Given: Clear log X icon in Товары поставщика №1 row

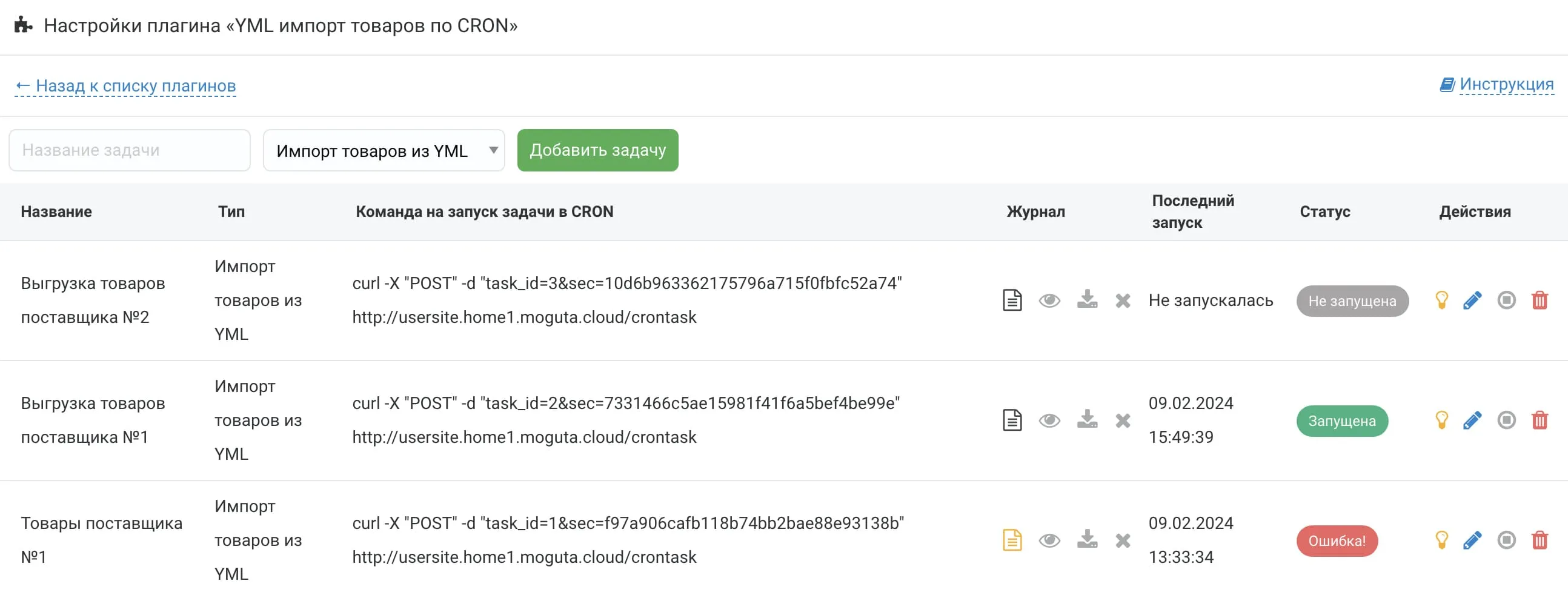Looking at the screenshot, I should click(x=1123, y=540).
